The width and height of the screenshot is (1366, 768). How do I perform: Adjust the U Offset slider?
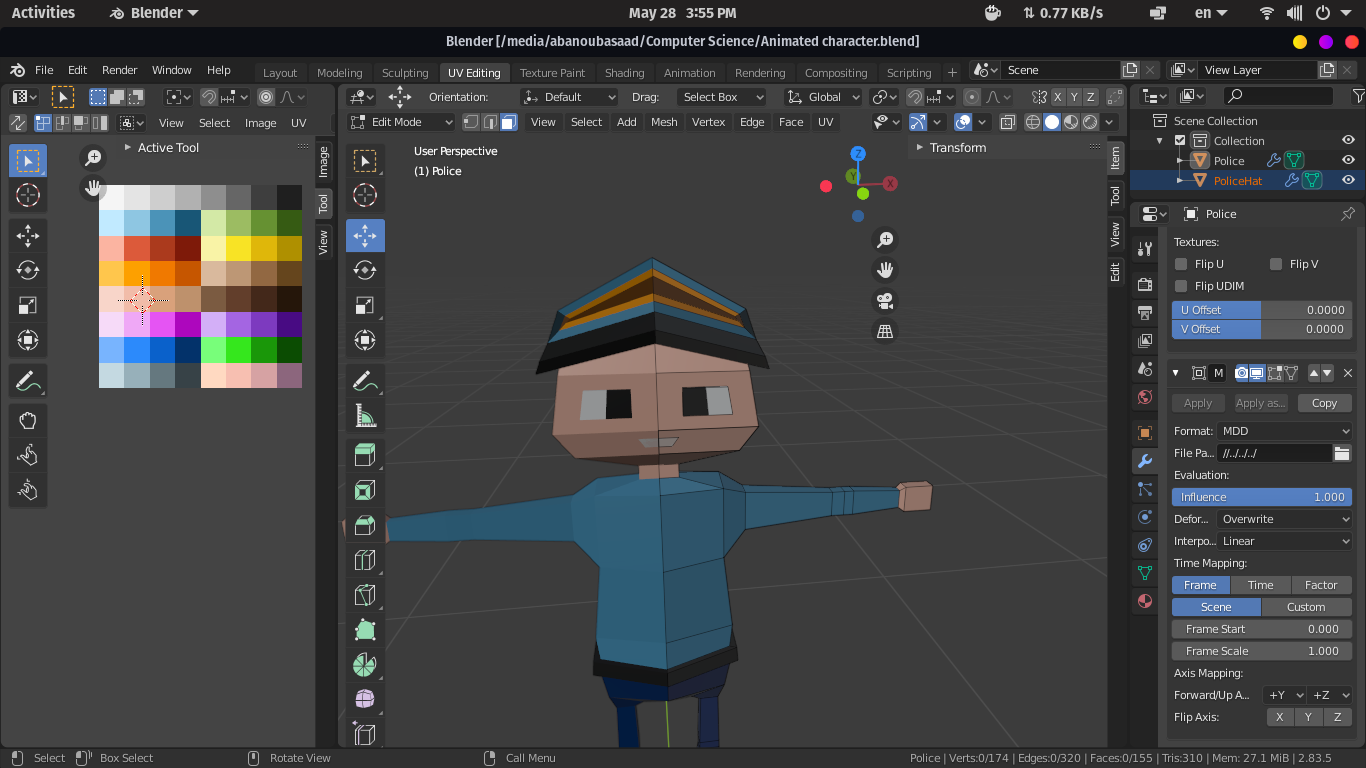(x=1262, y=310)
